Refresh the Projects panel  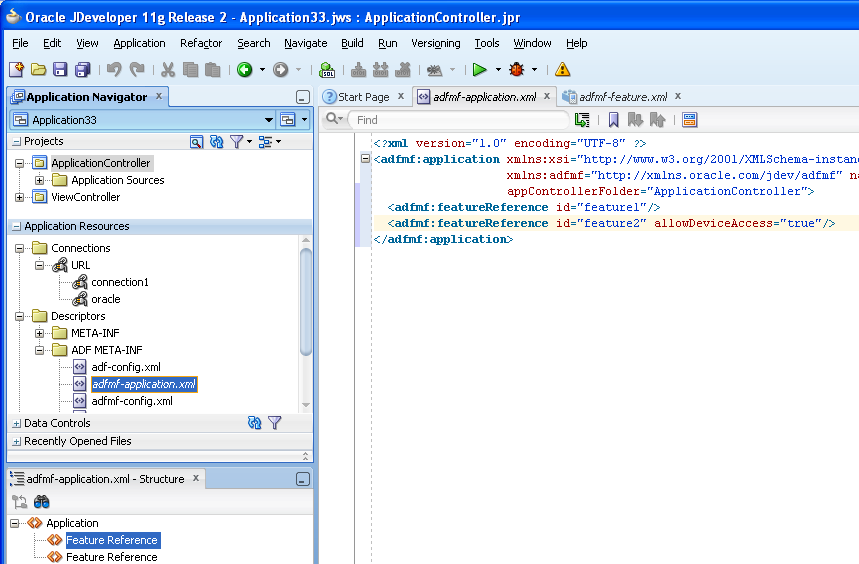tap(217, 142)
